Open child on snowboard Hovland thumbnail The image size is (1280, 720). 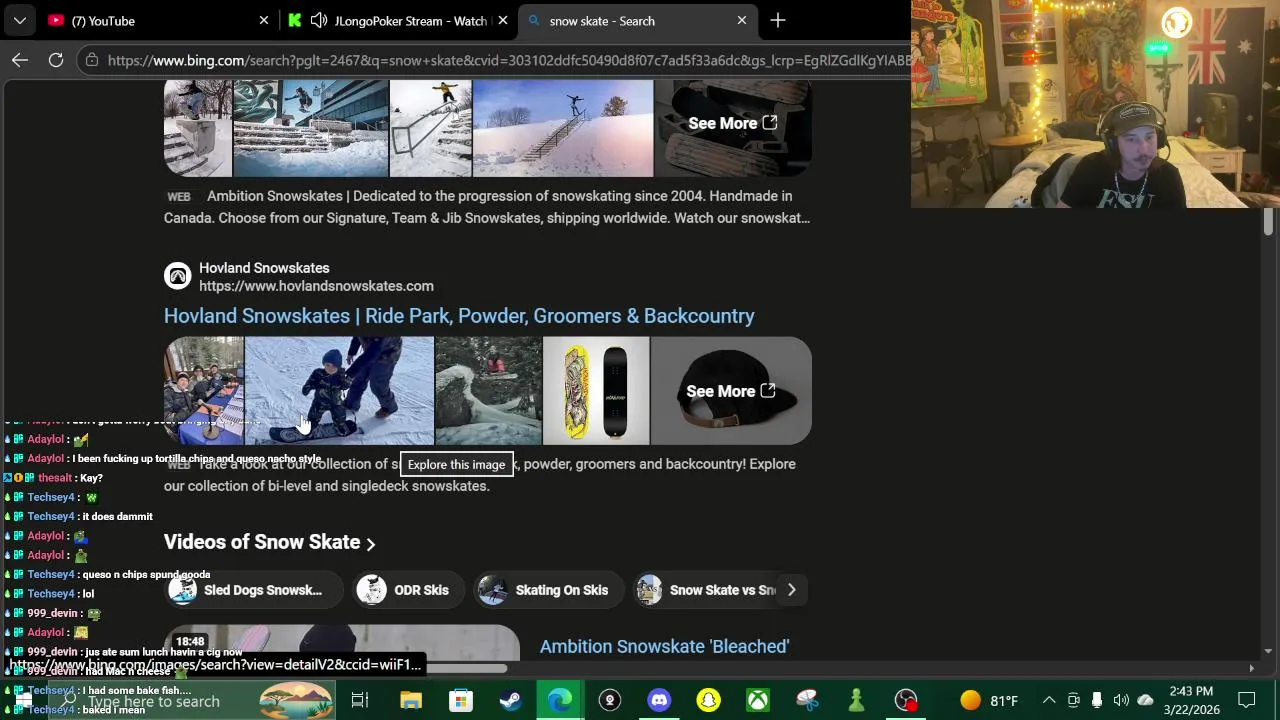coord(339,390)
